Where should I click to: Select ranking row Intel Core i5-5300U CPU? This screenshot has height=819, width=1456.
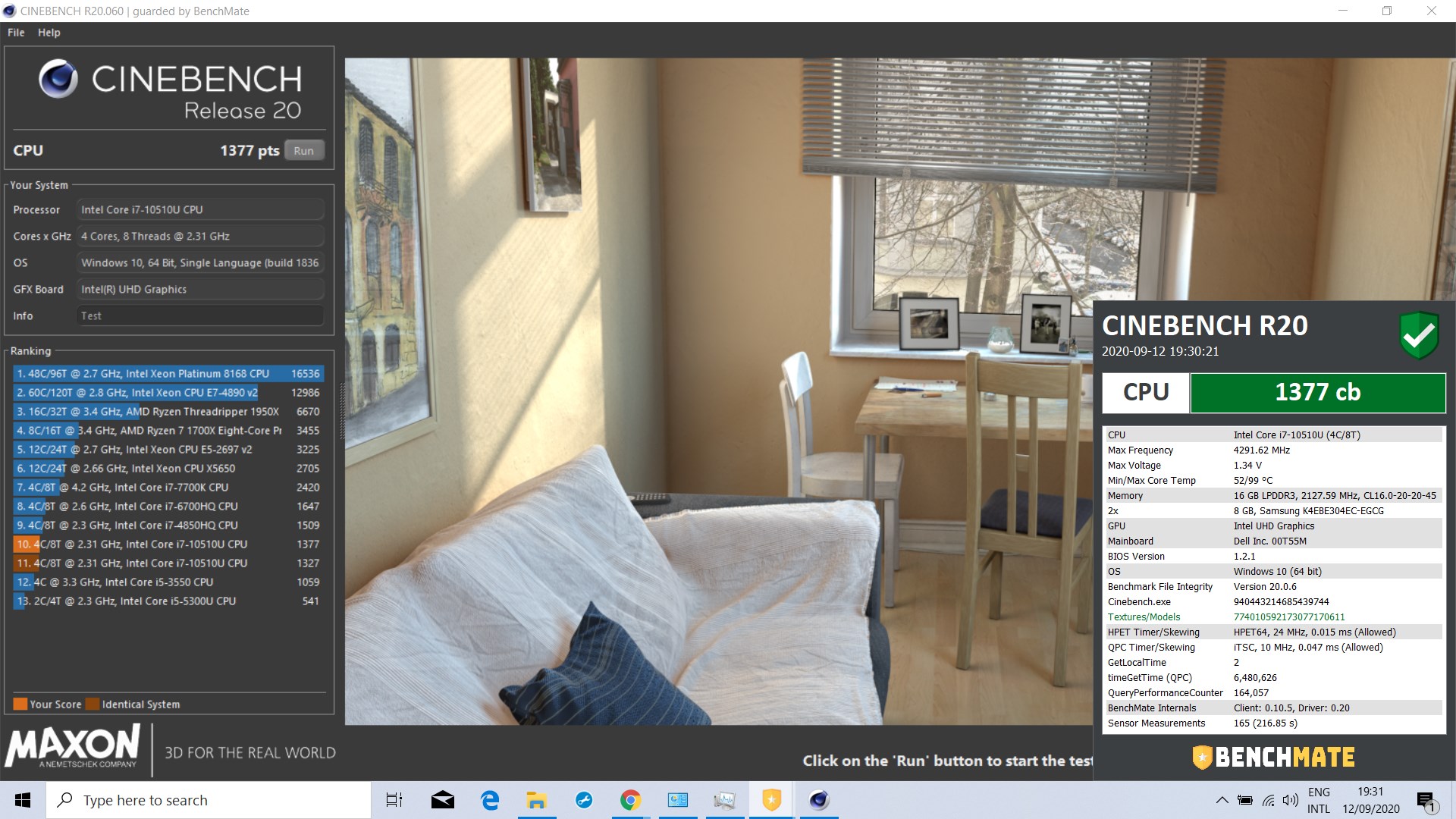[168, 601]
